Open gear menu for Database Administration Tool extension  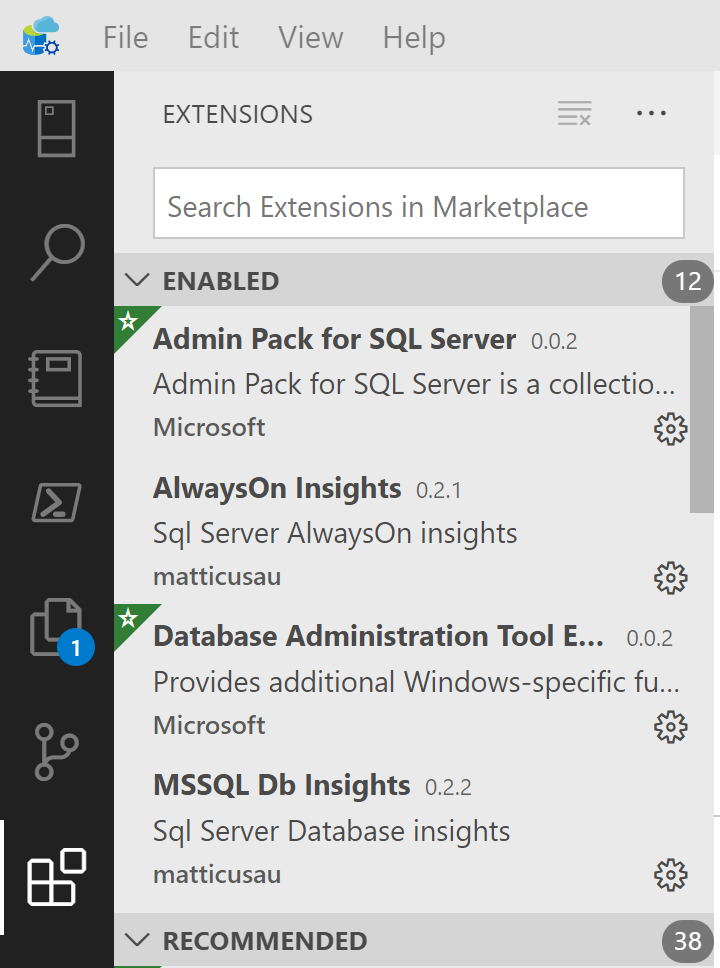(x=670, y=727)
